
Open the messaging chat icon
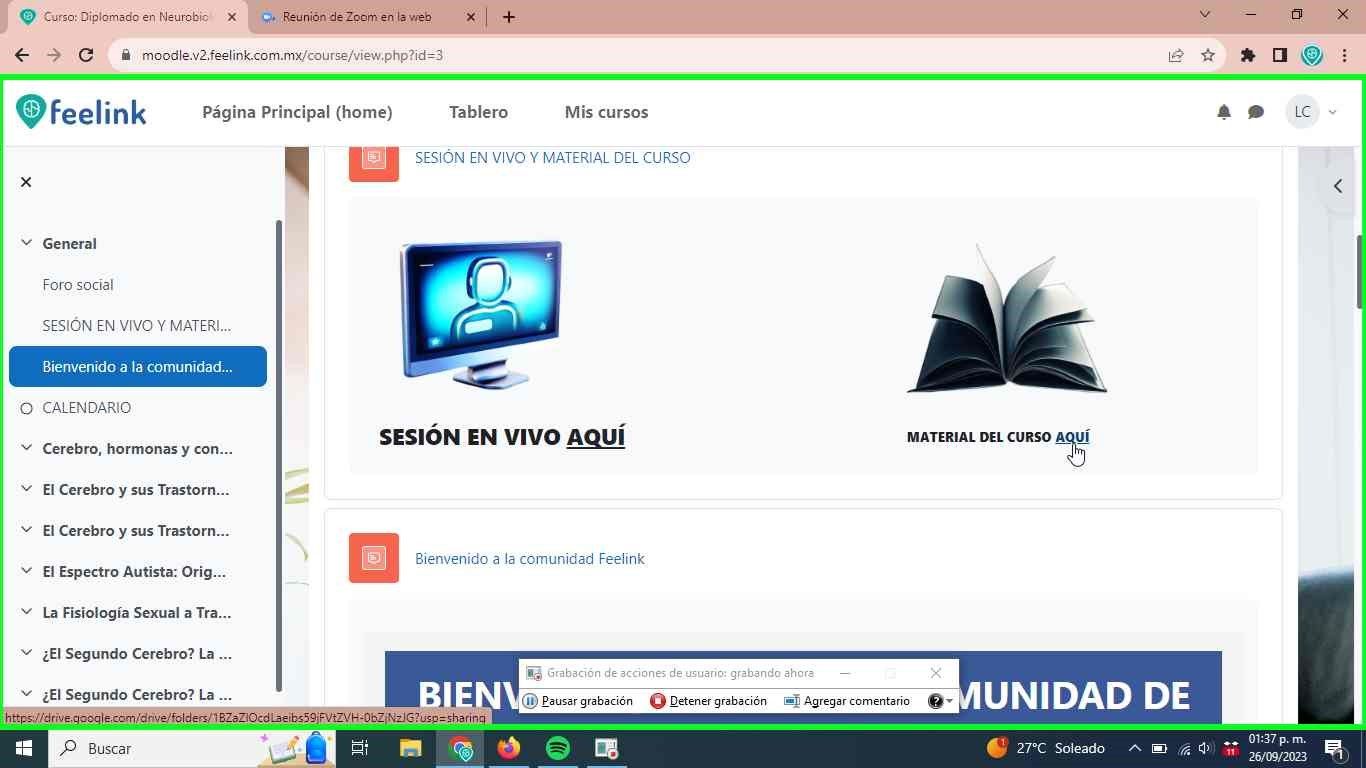[1256, 112]
